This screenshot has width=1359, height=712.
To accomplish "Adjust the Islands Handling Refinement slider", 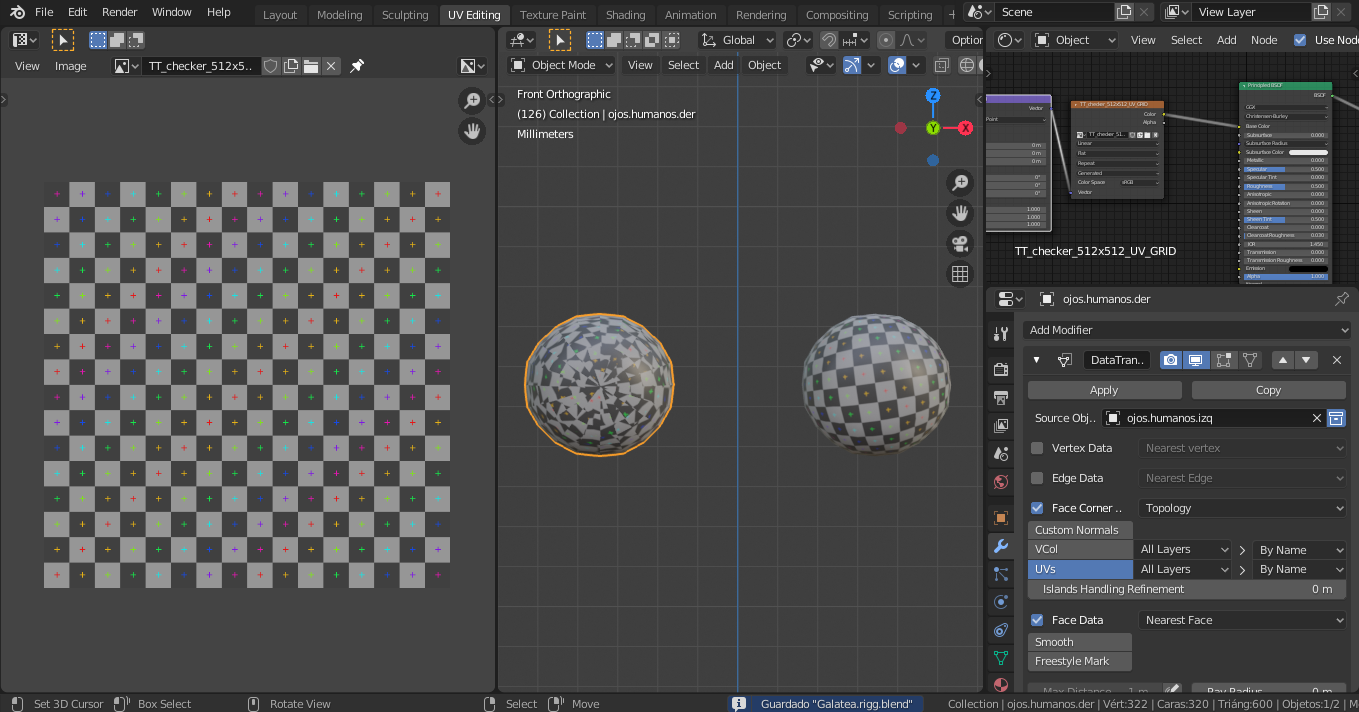I will coord(1186,589).
